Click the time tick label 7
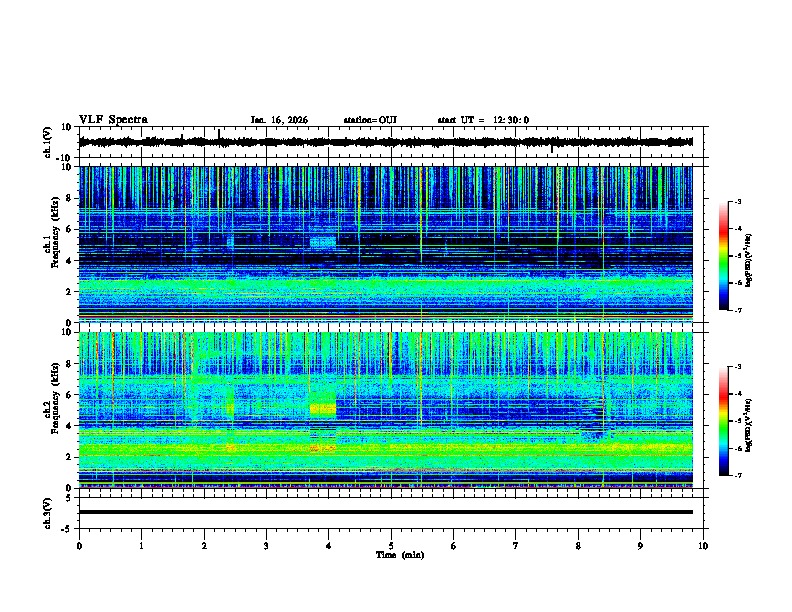 coord(516,546)
